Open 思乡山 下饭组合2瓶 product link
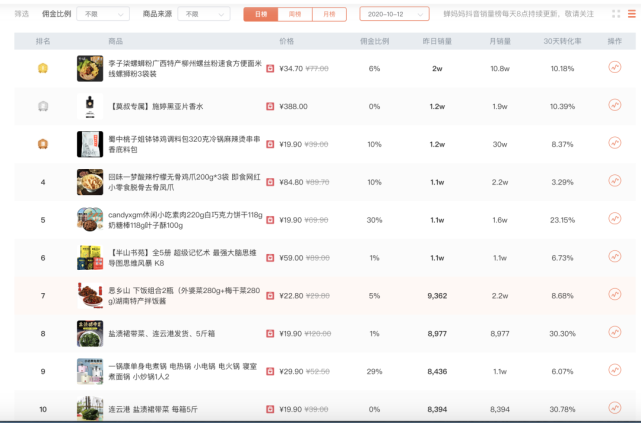Image resolution: width=641 pixels, height=423 pixels. point(184,296)
